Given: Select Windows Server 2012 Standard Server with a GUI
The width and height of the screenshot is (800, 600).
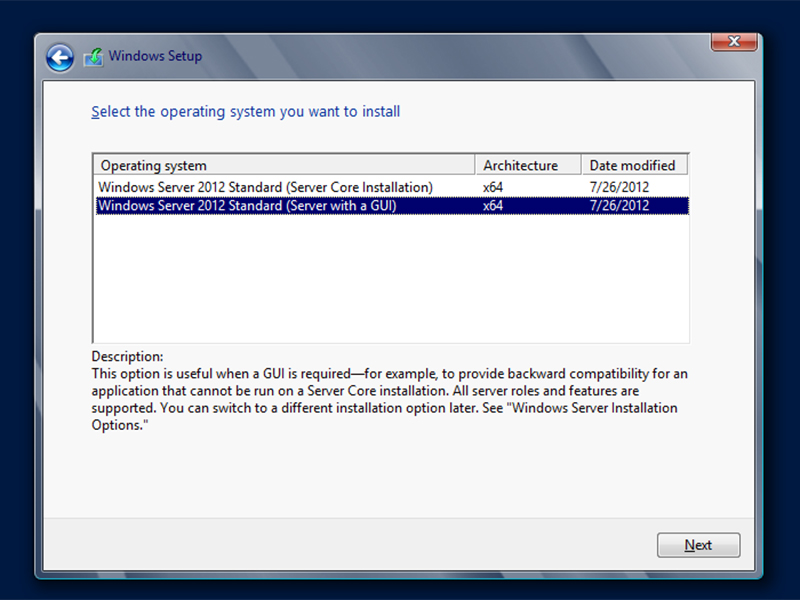Looking at the screenshot, I should pos(392,206).
